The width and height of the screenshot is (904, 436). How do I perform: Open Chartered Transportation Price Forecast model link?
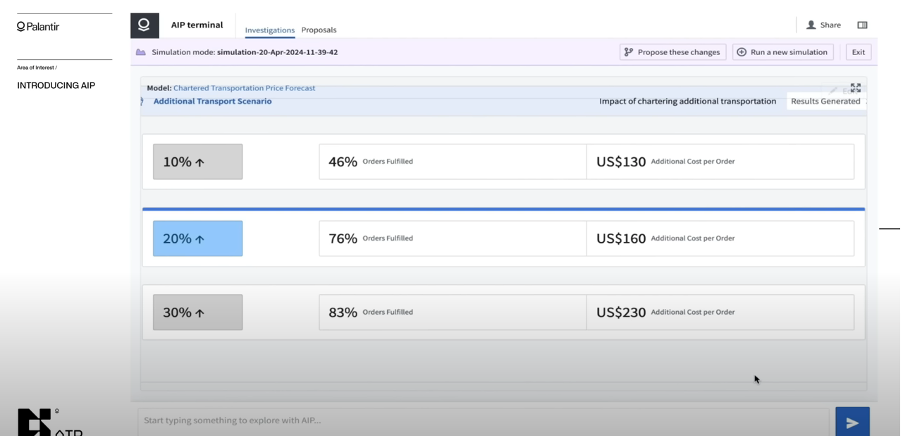click(x=244, y=88)
